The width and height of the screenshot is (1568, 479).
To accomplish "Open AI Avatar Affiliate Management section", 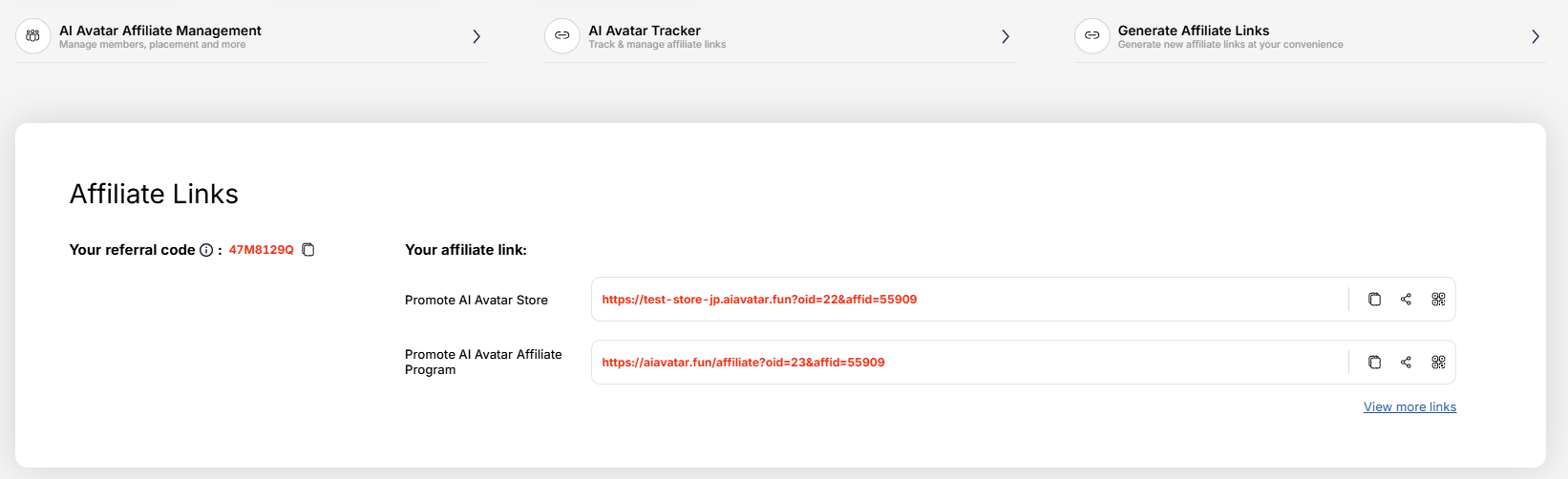I will [251, 36].
